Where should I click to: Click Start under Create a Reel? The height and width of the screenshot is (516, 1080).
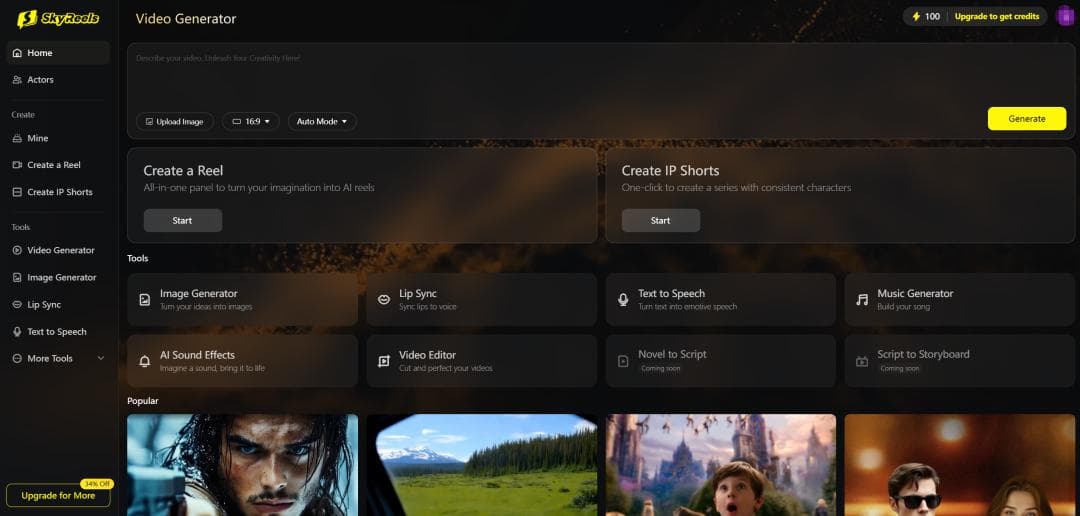coord(182,220)
